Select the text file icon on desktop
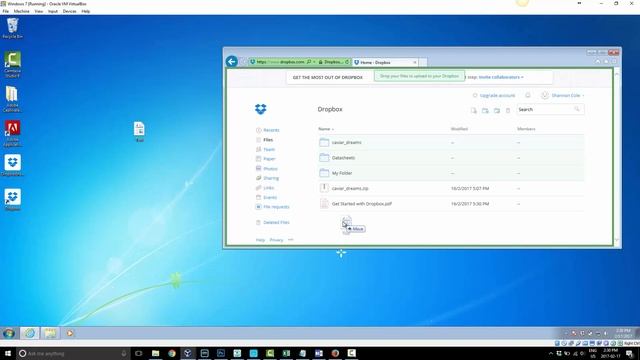Screen dimensions: 640x360 [x=139, y=131]
